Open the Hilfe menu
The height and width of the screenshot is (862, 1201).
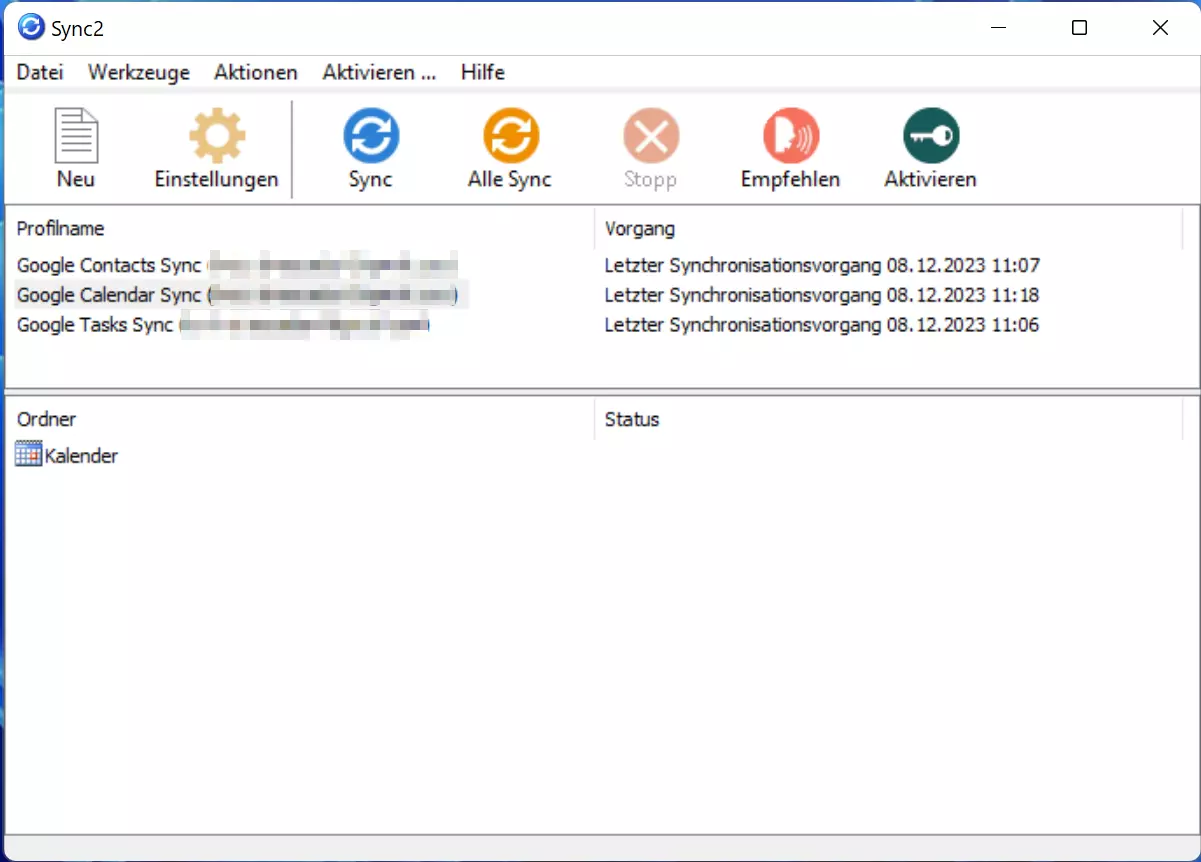click(x=482, y=72)
